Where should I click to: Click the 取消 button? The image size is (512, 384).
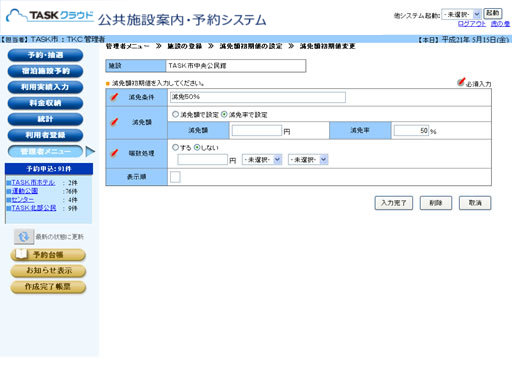475,203
